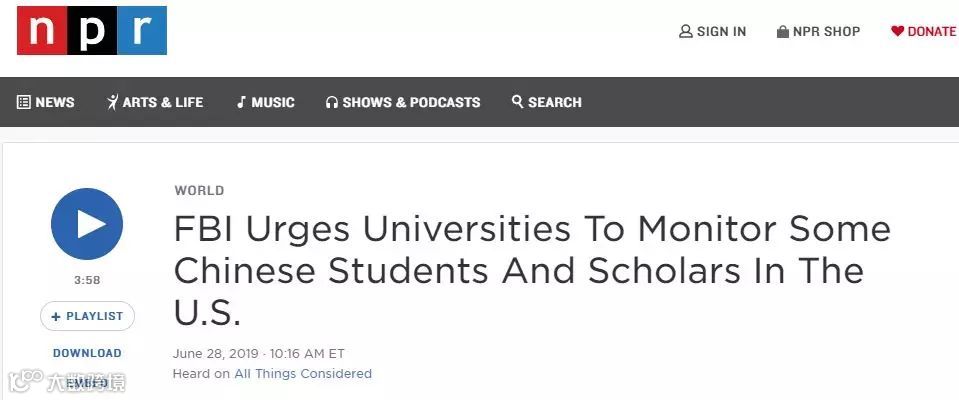Click the Arts & Life dancer icon
The width and height of the screenshot is (959, 400).
click(112, 102)
